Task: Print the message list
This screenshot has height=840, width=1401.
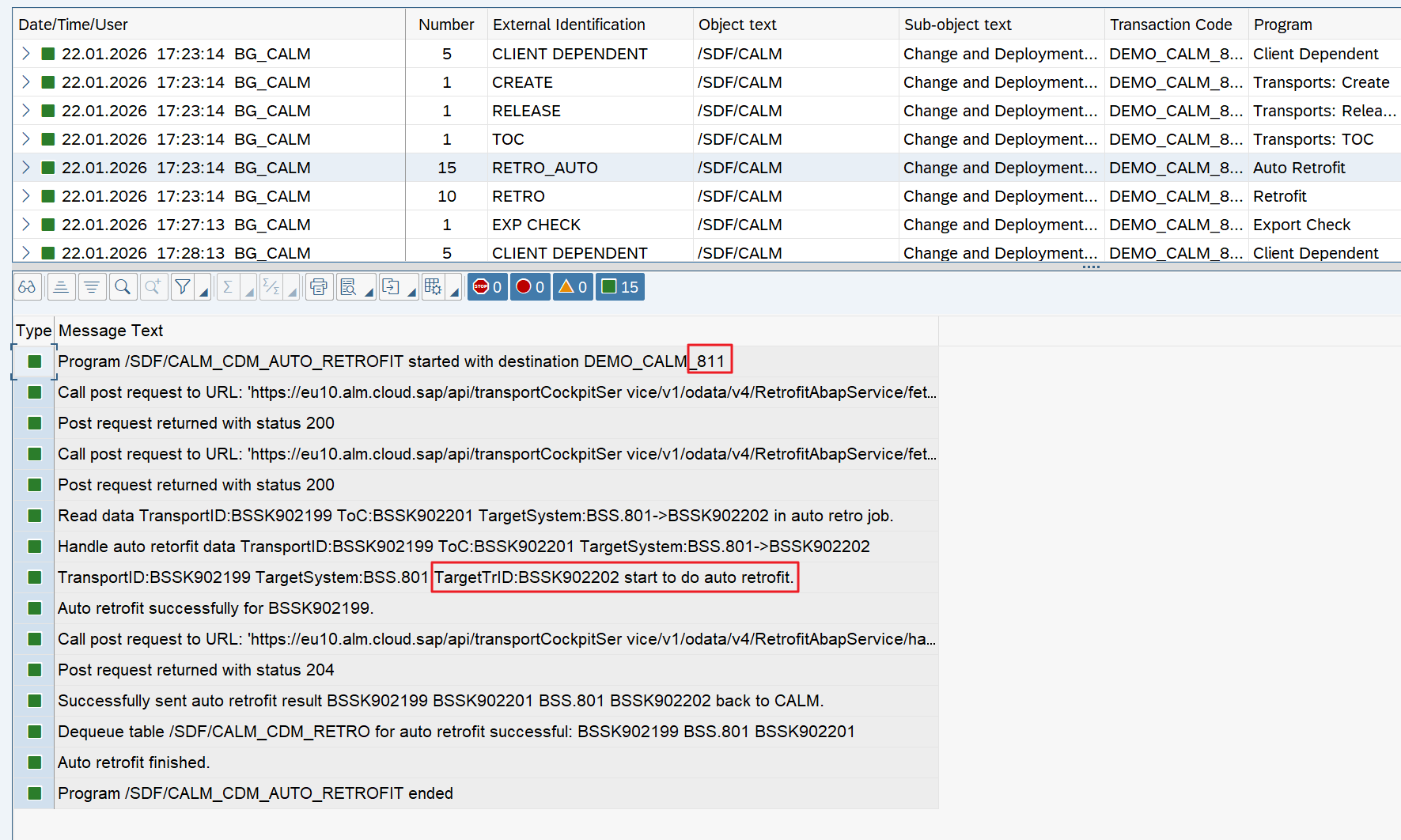Action: [x=319, y=287]
